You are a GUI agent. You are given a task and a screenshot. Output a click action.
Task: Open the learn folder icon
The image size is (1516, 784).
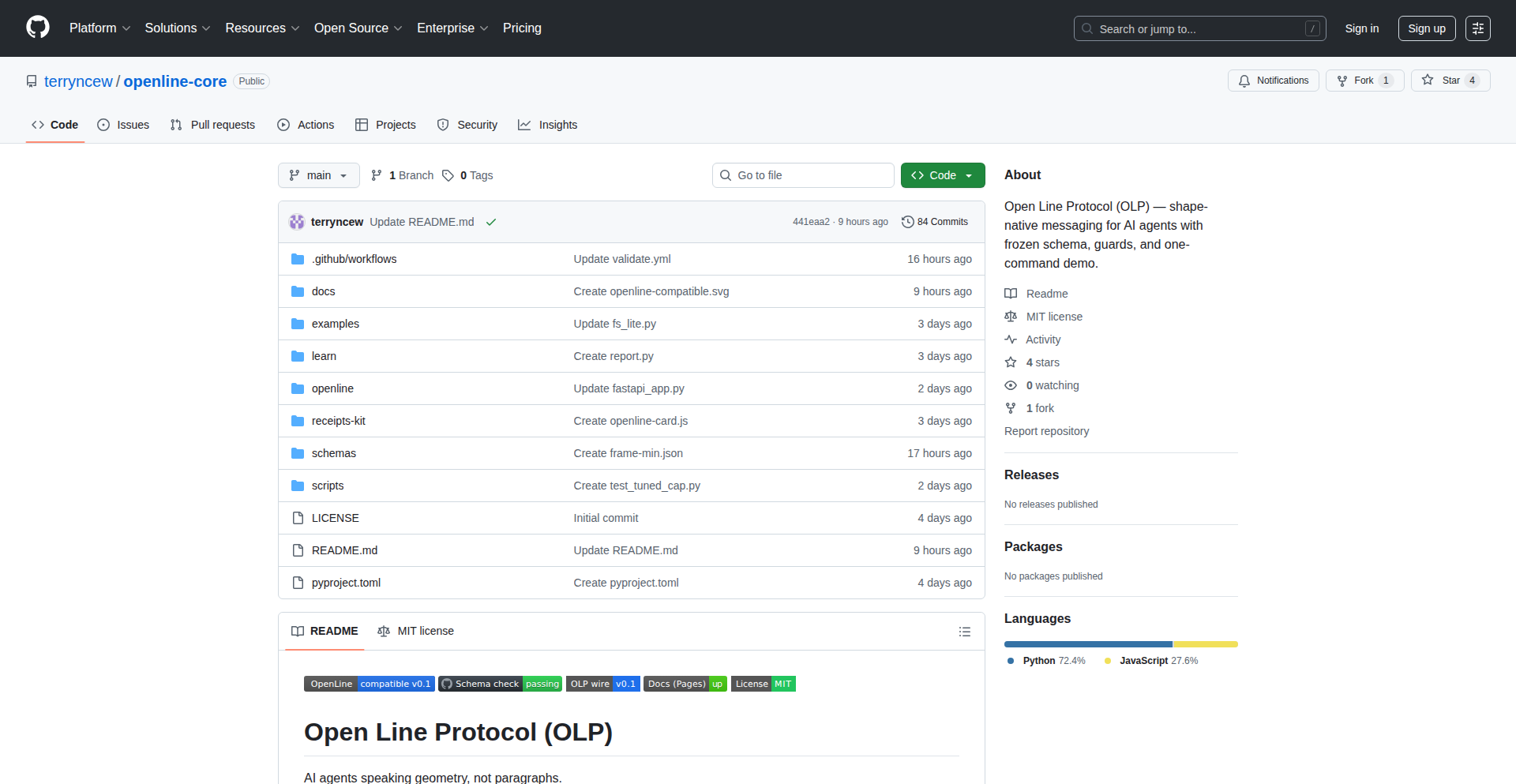(x=298, y=356)
